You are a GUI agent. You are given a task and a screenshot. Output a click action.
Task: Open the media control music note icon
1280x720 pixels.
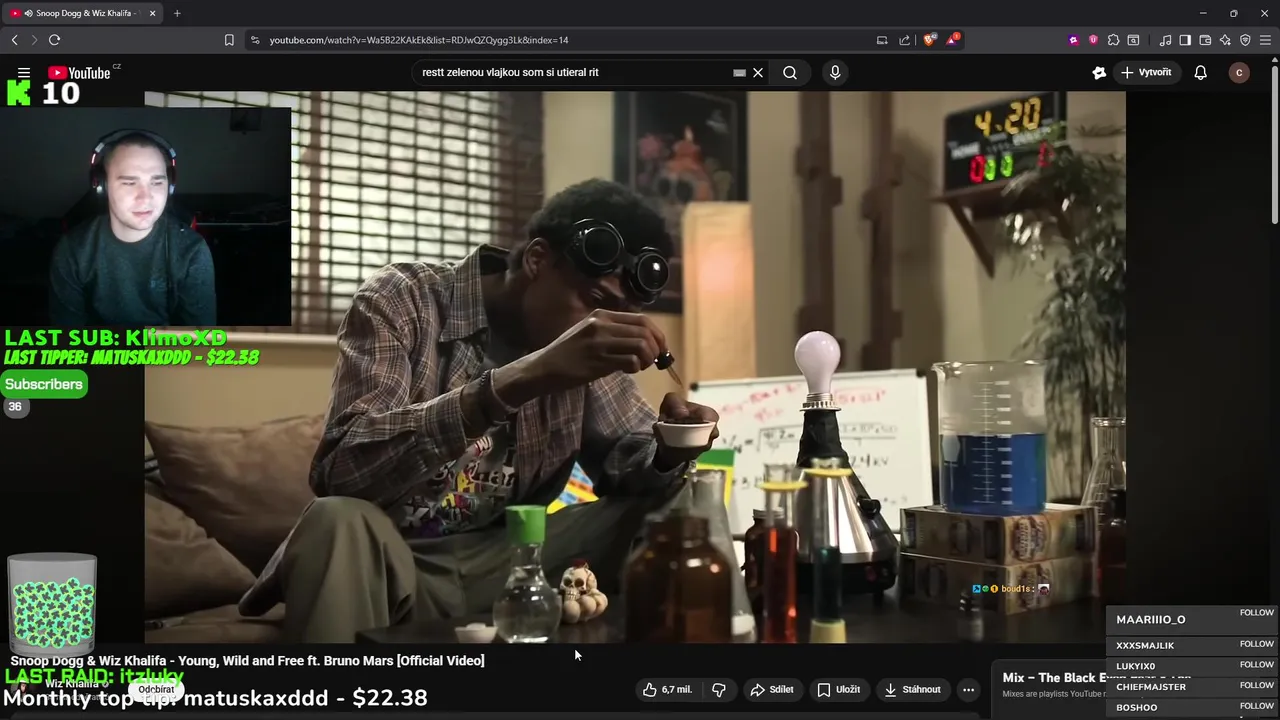1165,40
